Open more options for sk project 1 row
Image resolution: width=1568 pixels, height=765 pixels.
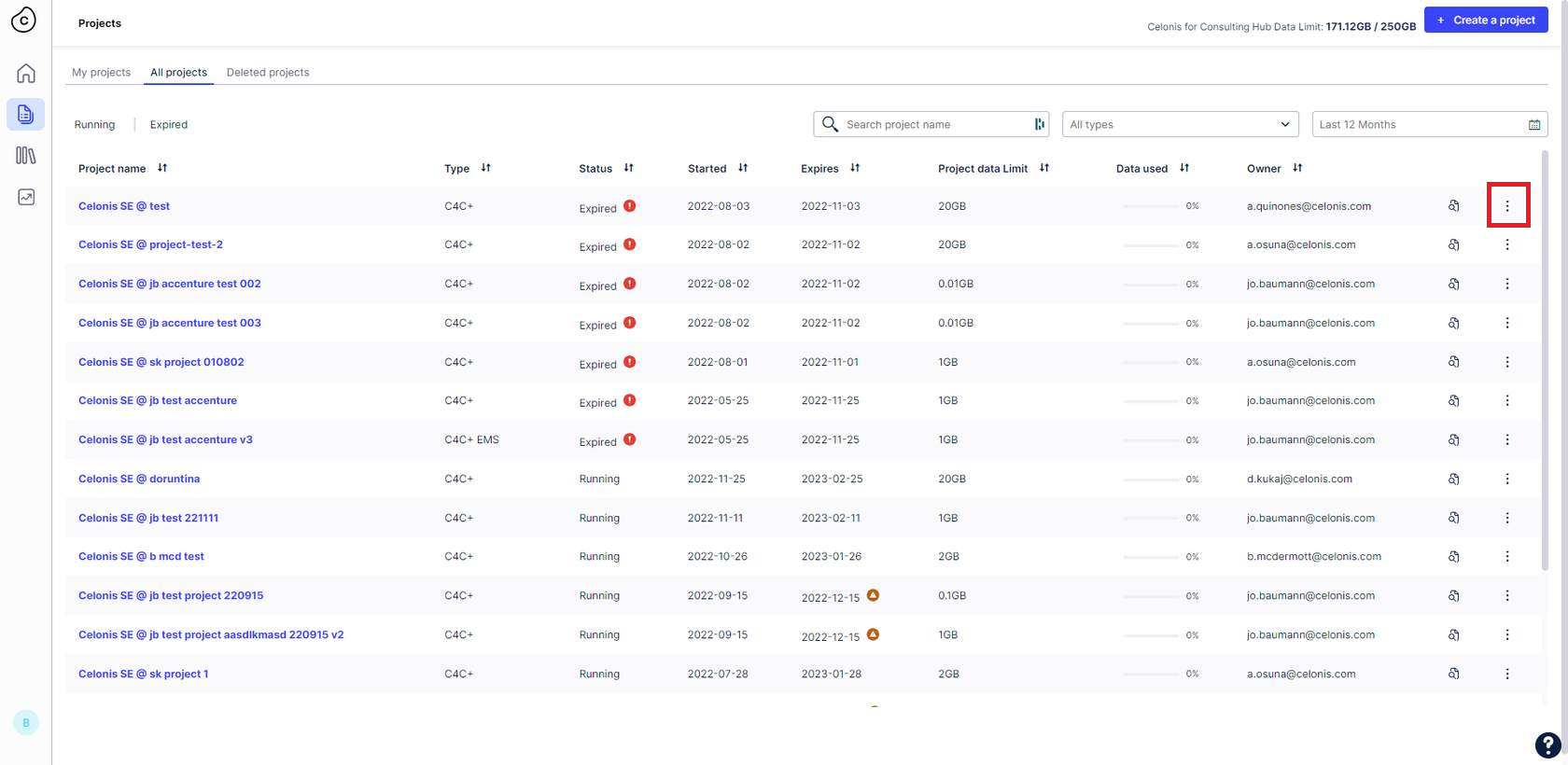pyautogui.click(x=1507, y=674)
